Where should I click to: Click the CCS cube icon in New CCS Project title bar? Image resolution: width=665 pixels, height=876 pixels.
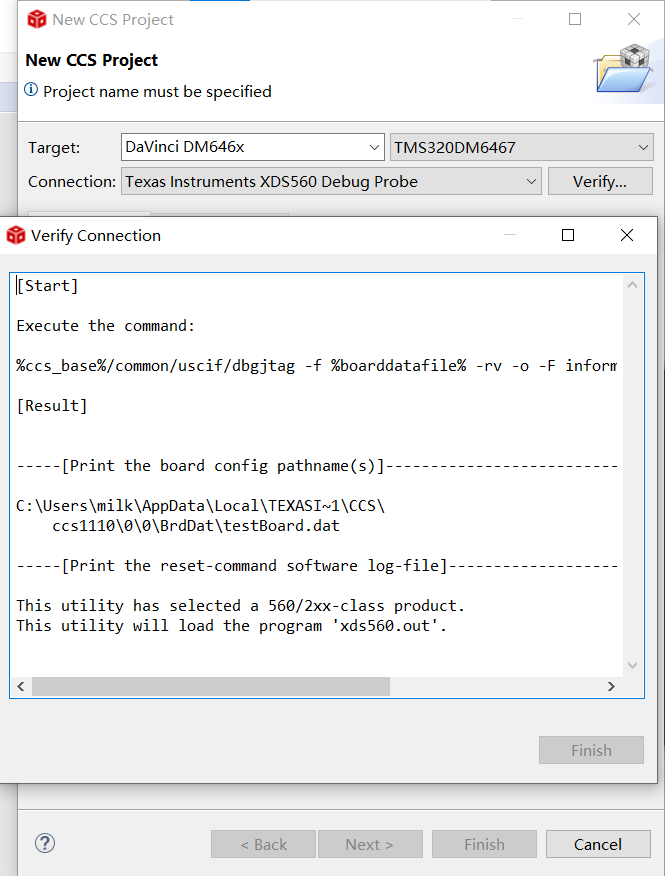click(37, 19)
